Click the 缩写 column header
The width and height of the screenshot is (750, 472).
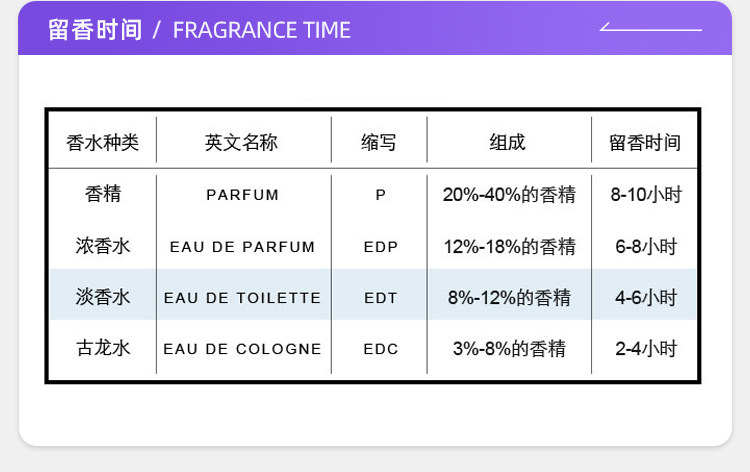click(x=379, y=142)
